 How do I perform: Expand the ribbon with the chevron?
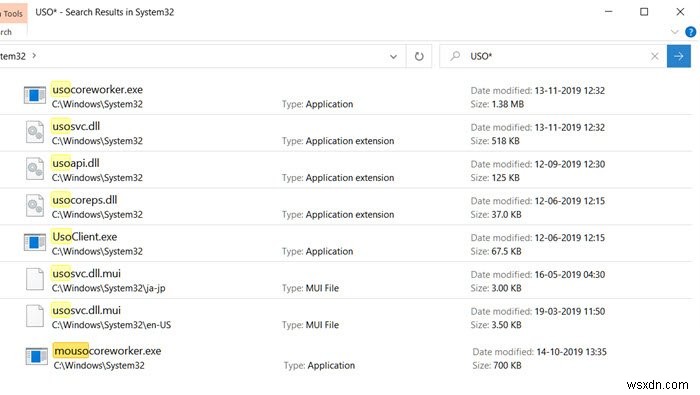point(675,32)
